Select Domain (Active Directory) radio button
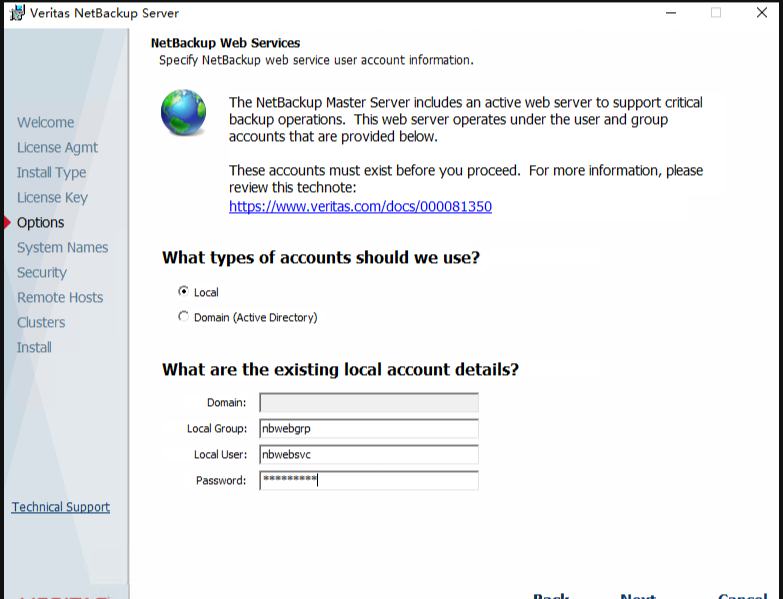This screenshot has width=783, height=599. pyautogui.click(x=183, y=316)
